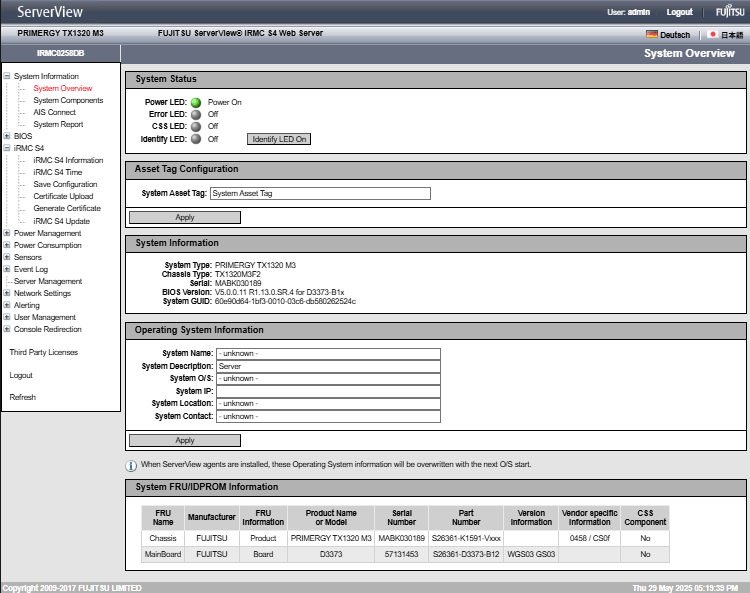The height and width of the screenshot is (593, 750).
Task: Click Logout in the sidebar
Action: [x=21, y=375]
